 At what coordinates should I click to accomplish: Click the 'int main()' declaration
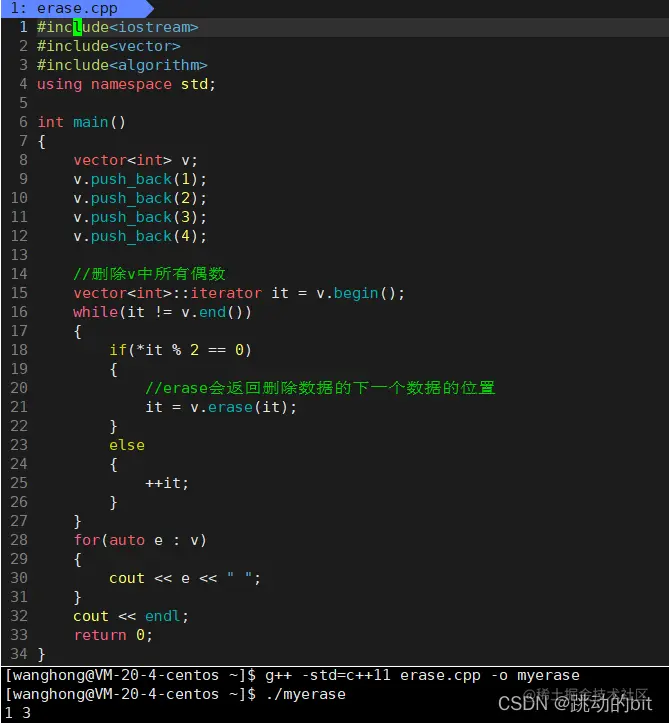81,122
